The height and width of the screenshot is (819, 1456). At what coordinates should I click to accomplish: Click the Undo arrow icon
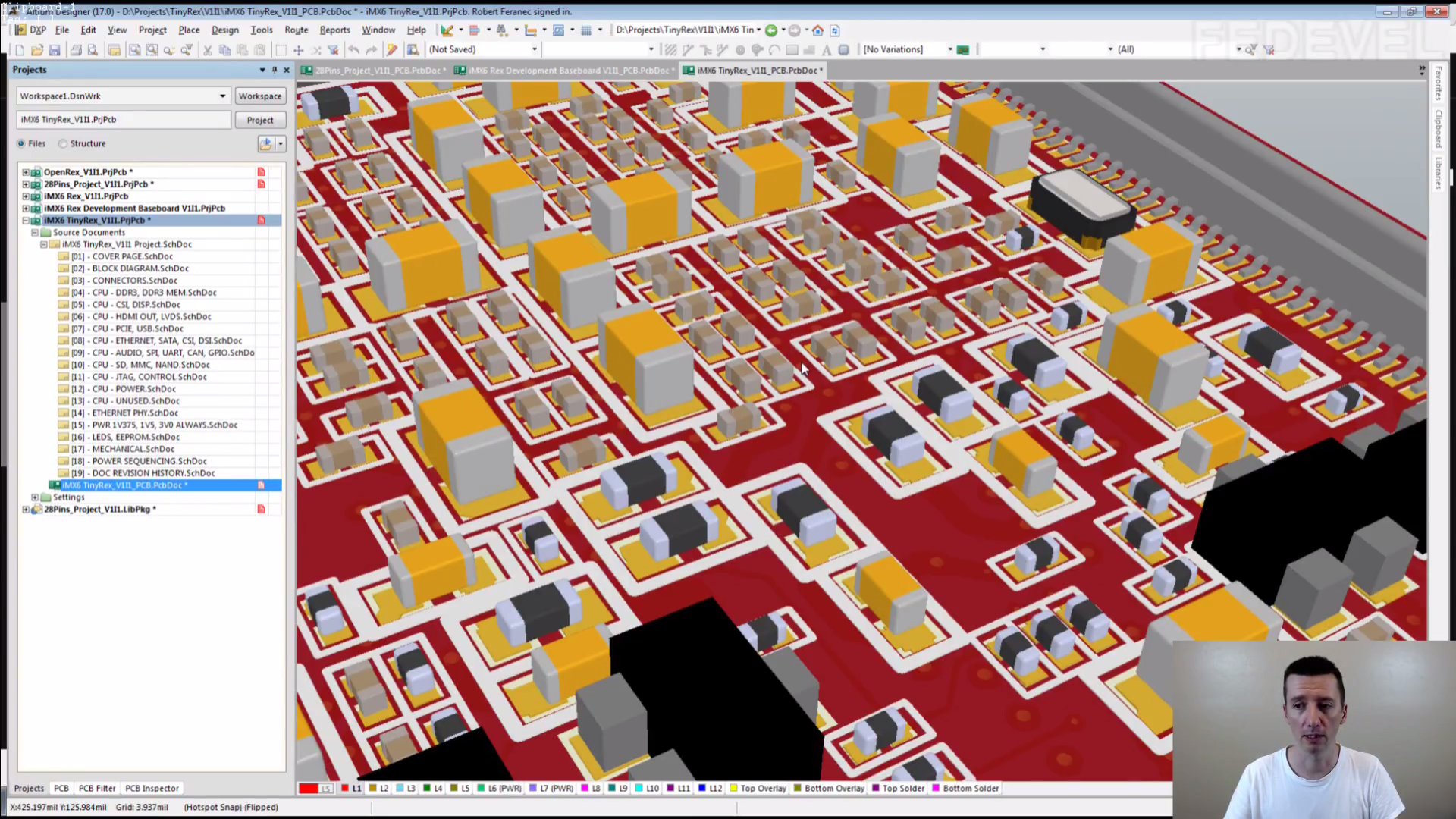click(354, 50)
